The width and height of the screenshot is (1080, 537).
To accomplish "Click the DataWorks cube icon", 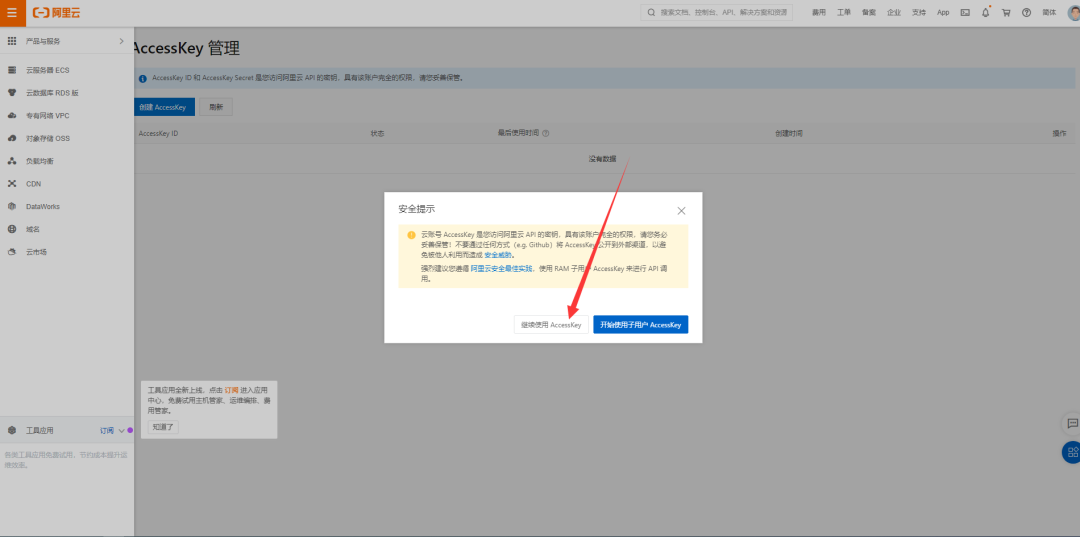I will [x=12, y=207].
